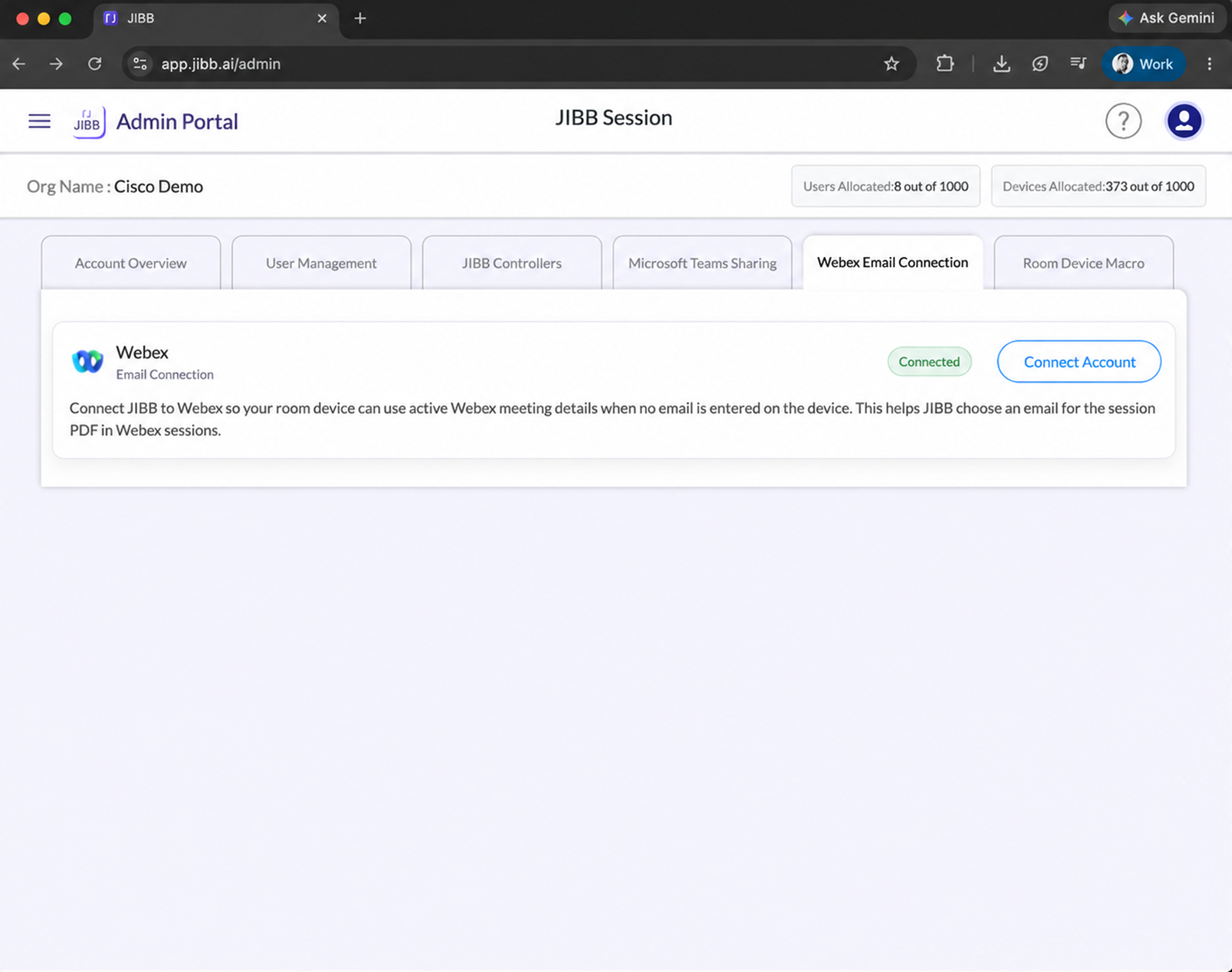
Task: Click the Webex connection description paragraph
Action: [612, 419]
